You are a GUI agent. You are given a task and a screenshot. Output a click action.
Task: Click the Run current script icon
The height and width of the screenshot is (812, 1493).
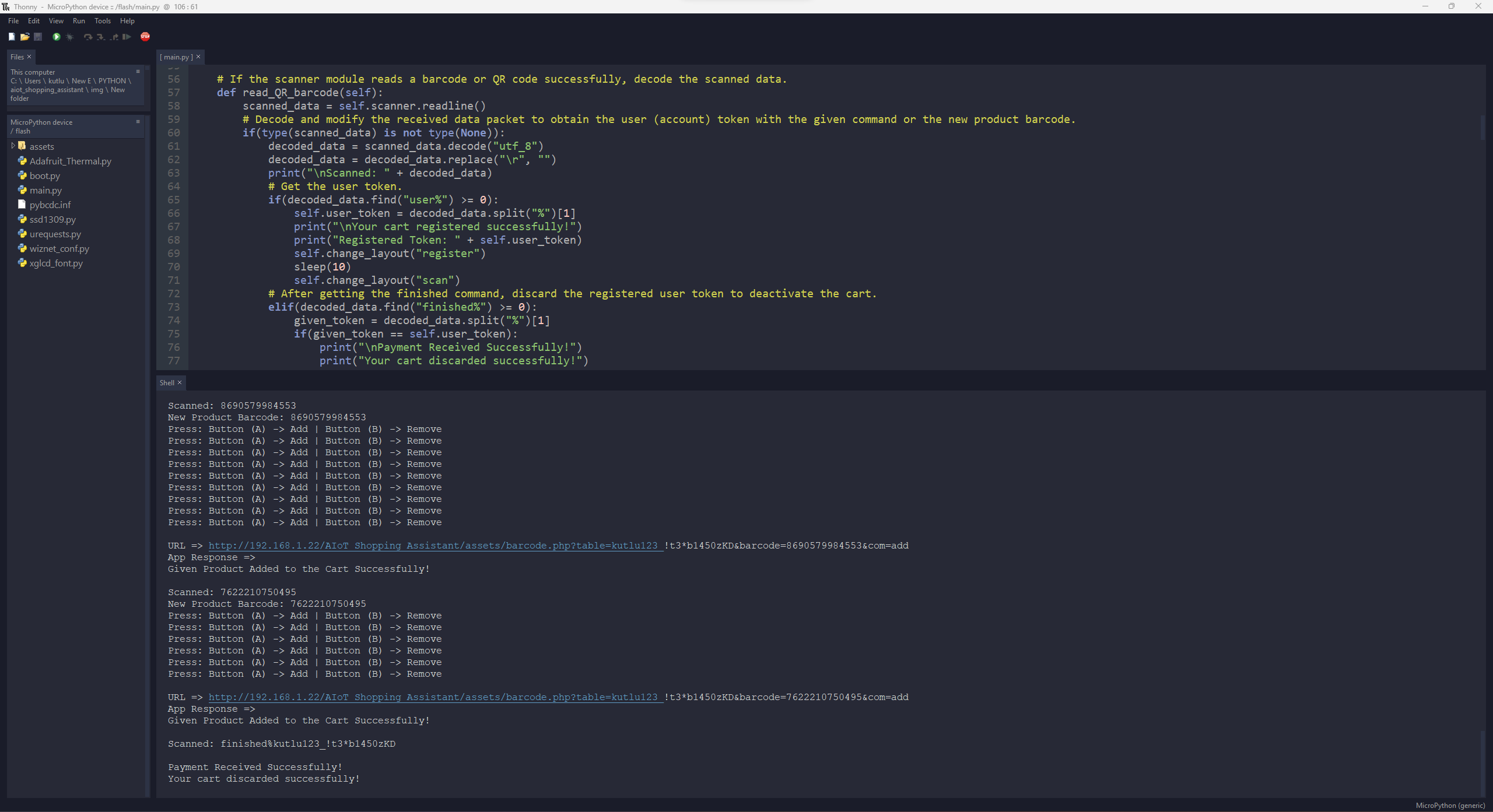(x=57, y=37)
